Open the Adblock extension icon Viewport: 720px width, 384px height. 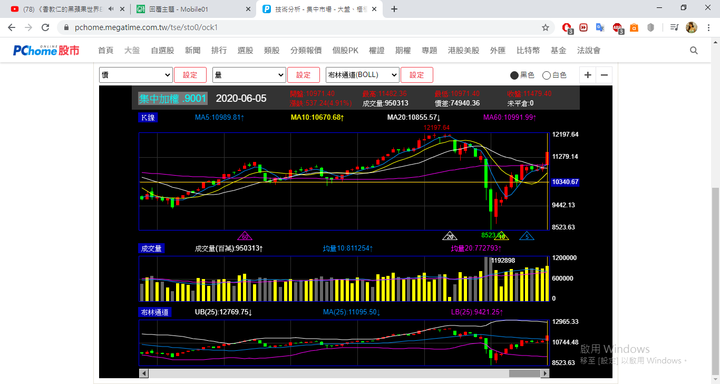(x=617, y=28)
